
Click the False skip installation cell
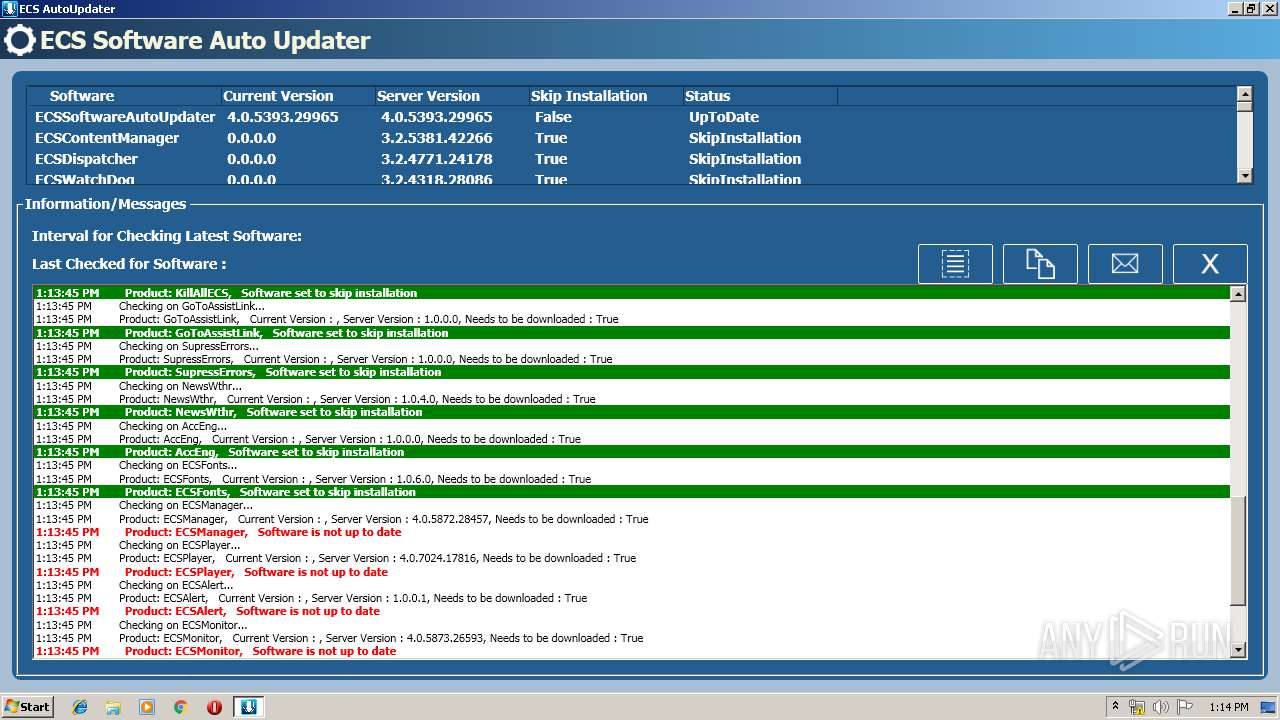[x=553, y=117]
